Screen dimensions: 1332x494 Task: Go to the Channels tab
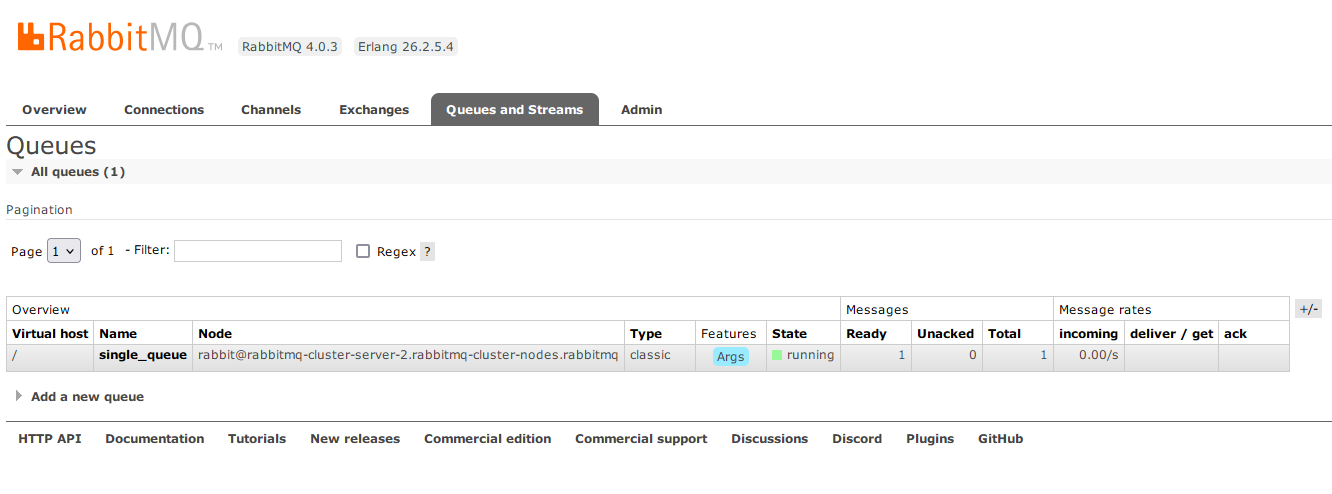[271, 110]
